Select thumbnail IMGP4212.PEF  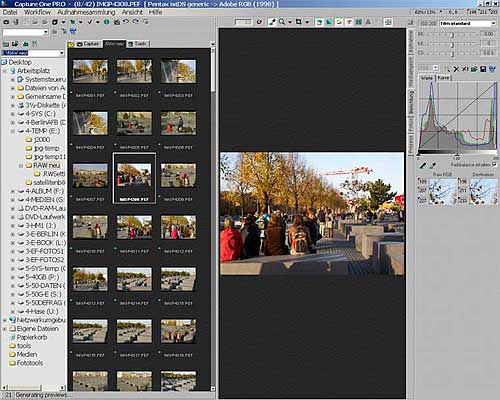point(178,227)
